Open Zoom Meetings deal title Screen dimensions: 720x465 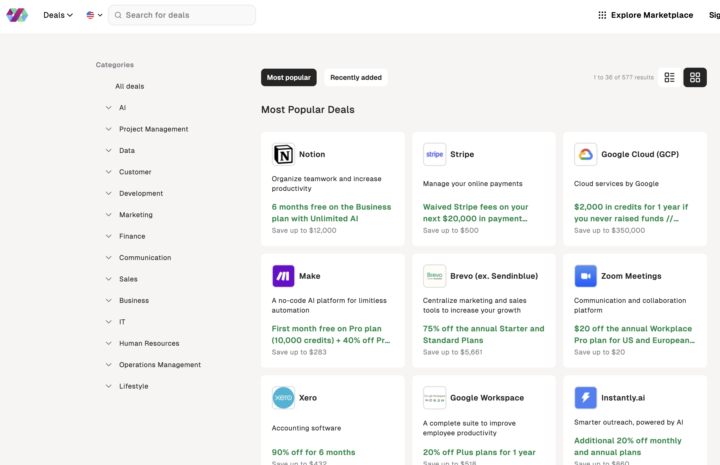point(631,276)
